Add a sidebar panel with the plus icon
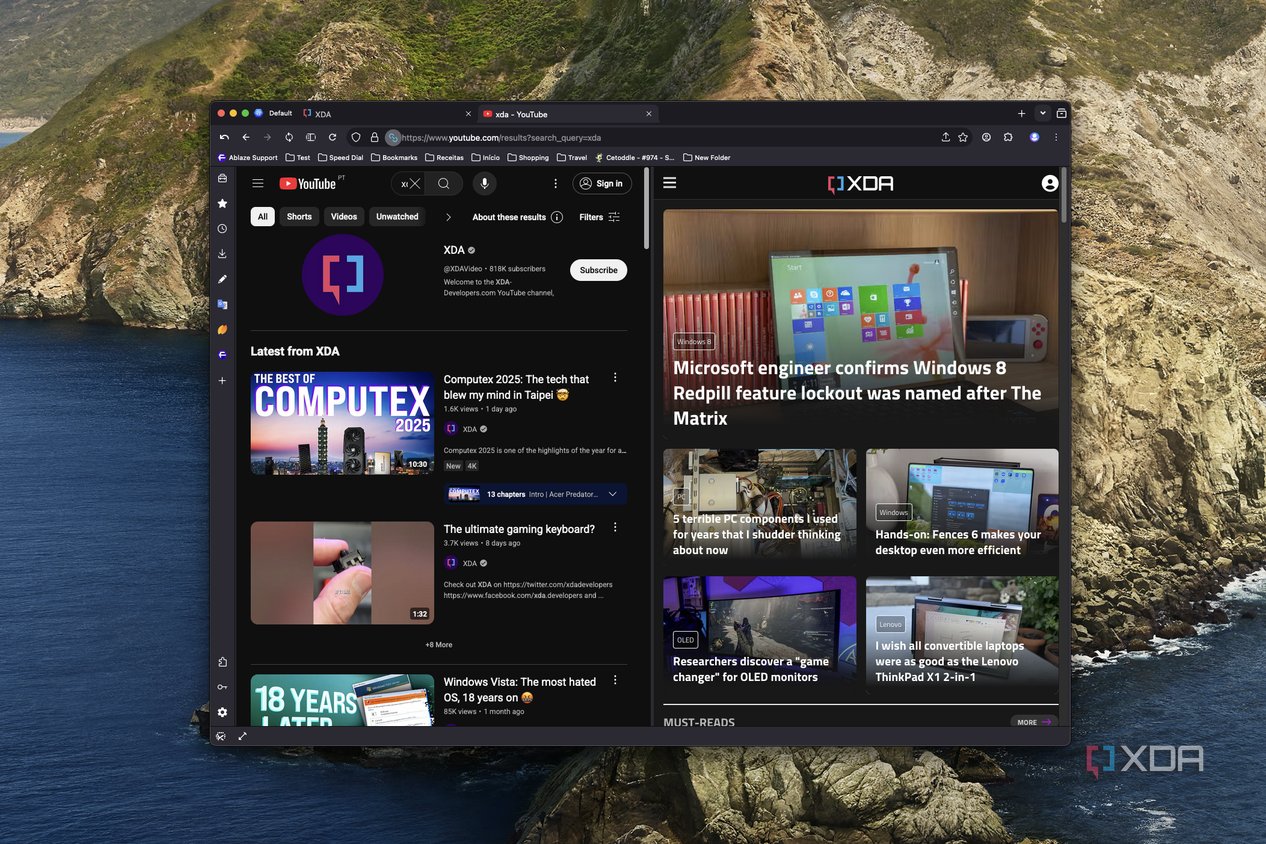The width and height of the screenshot is (1266, 844). [222, 380]
